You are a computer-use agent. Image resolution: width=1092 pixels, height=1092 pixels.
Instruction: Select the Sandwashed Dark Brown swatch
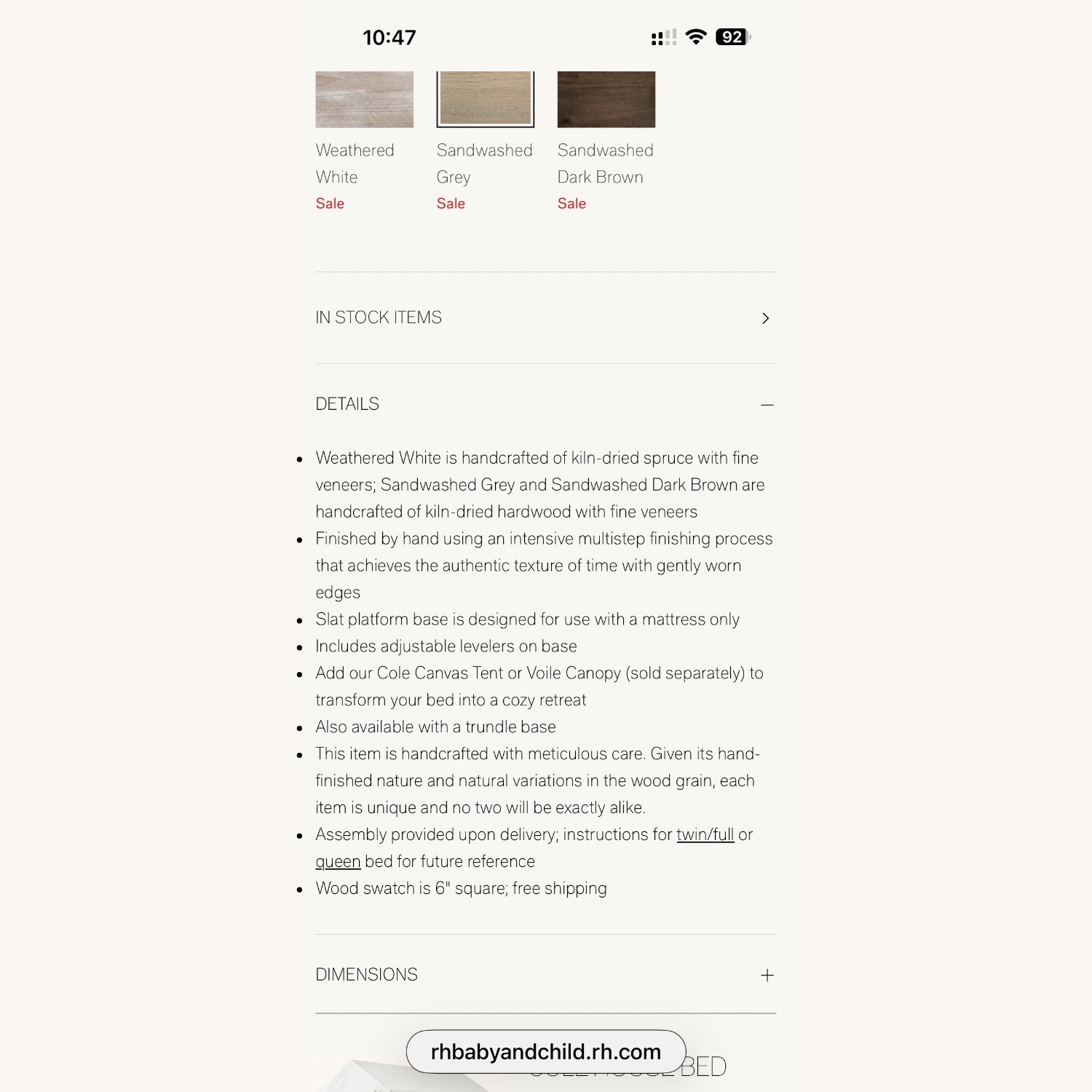(x=606, y=100)
